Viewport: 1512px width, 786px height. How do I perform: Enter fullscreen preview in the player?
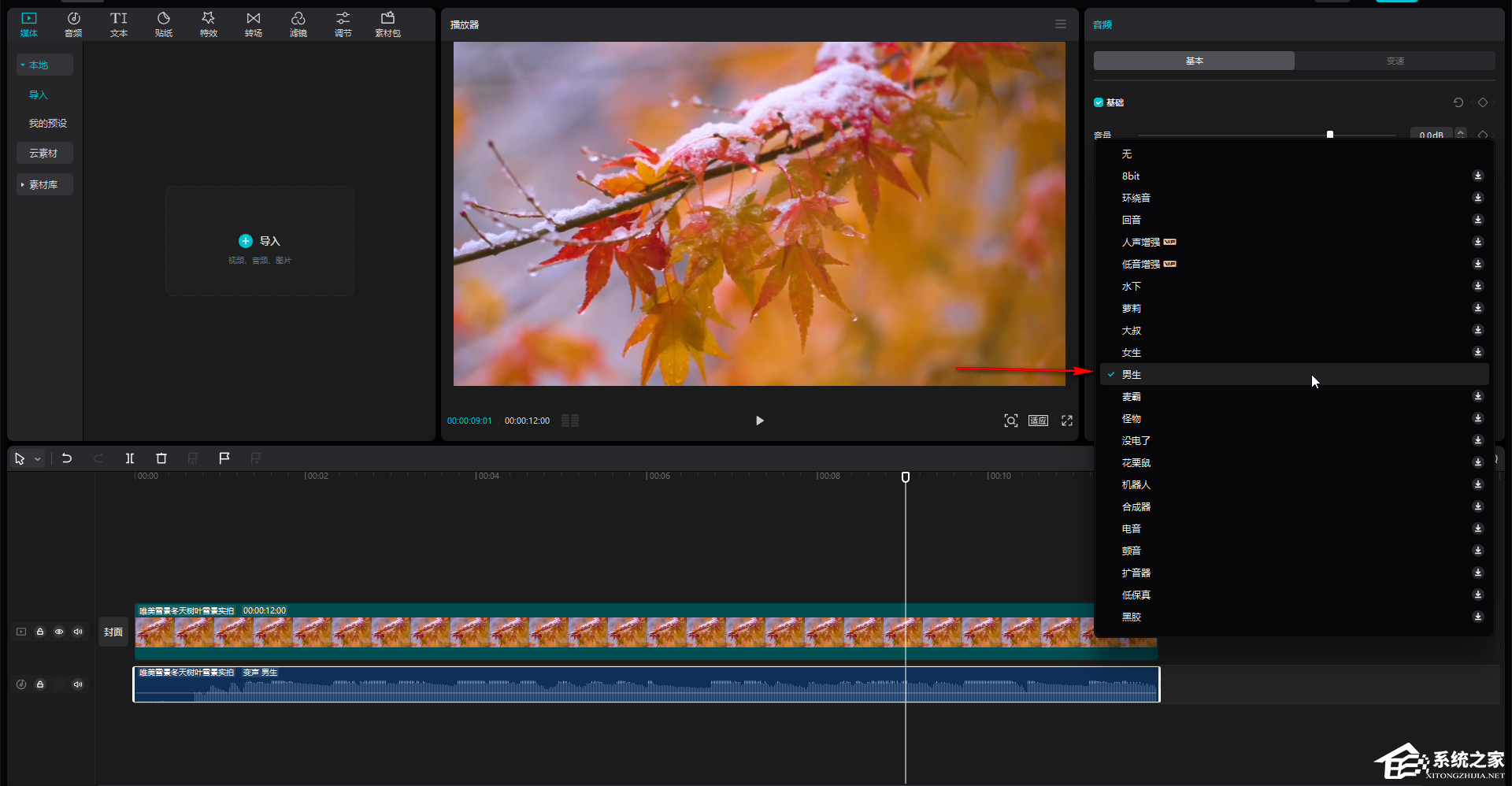pyautogui.click(x=1067, y=421)
